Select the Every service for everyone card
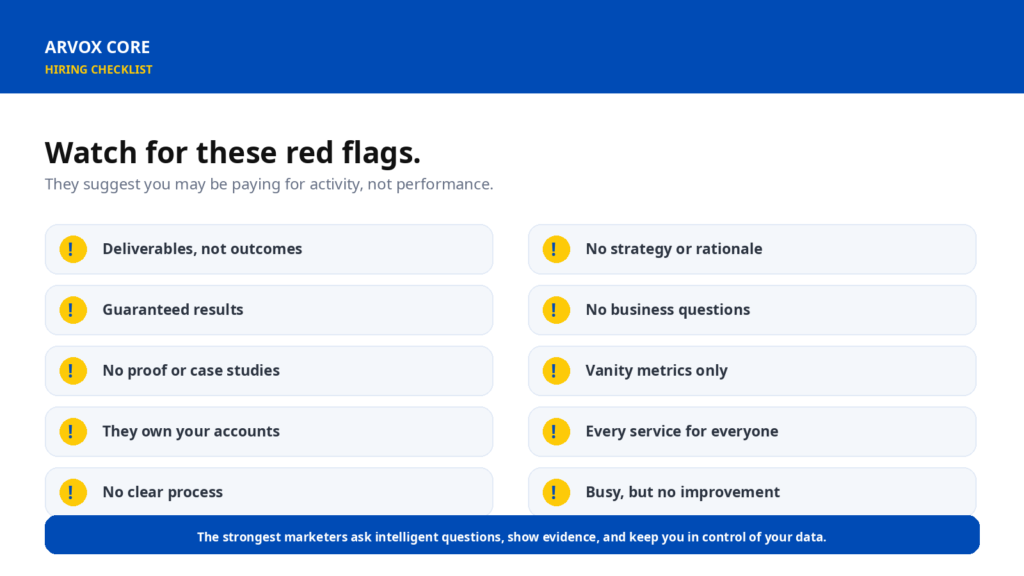This screenshot has width=1024, height=576. pyautogui.click(x=752, y=431)
